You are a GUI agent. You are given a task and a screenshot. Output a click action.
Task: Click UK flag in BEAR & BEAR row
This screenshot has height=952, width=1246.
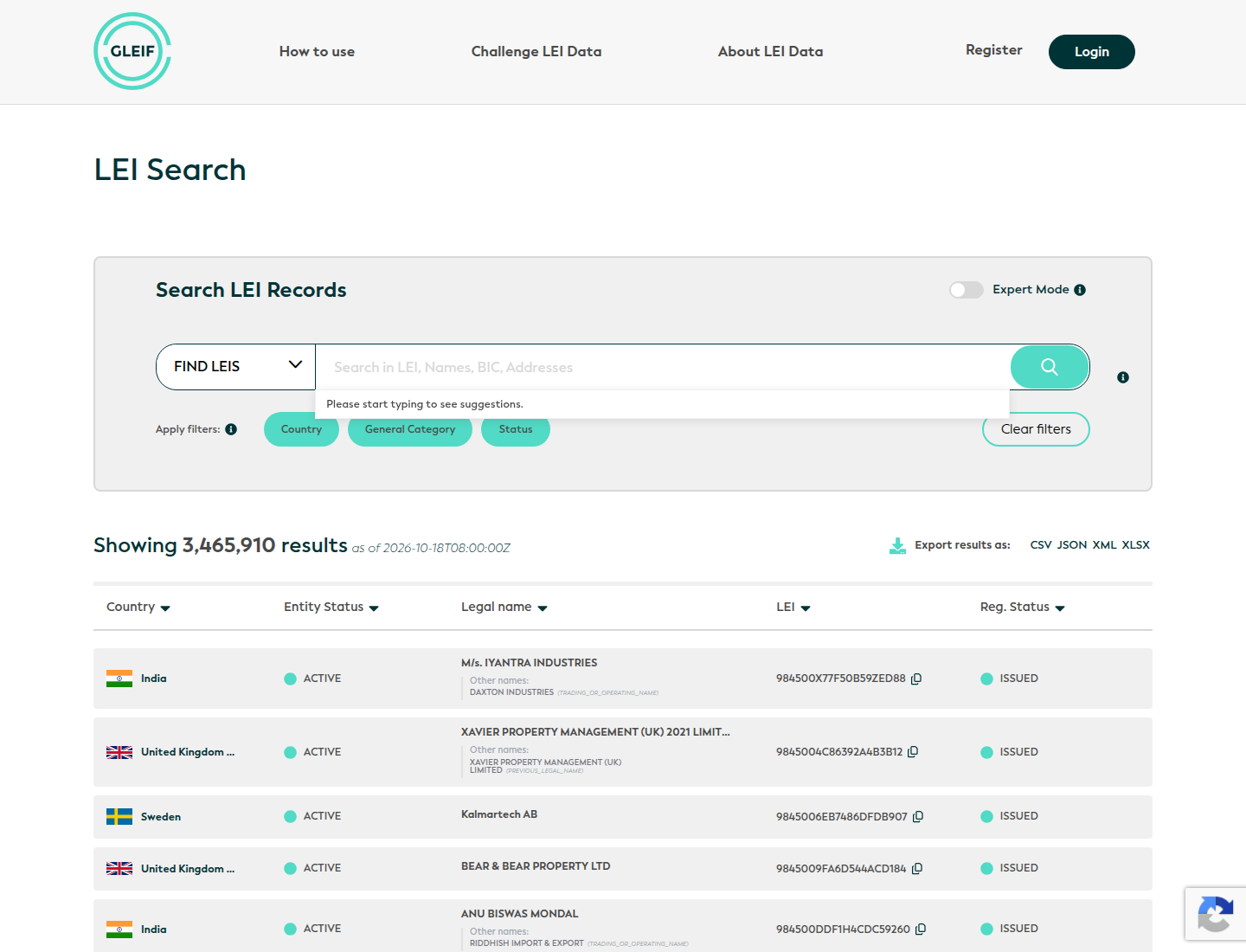(x=119, y=868)
